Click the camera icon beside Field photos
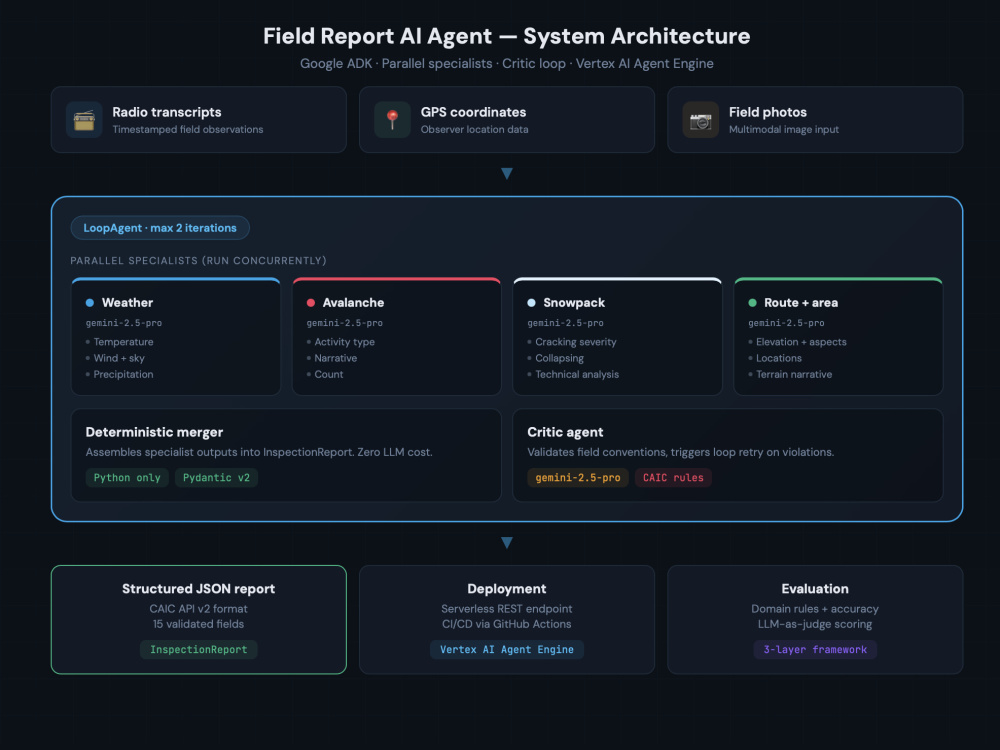The image size is (1000, 750). 700,120
